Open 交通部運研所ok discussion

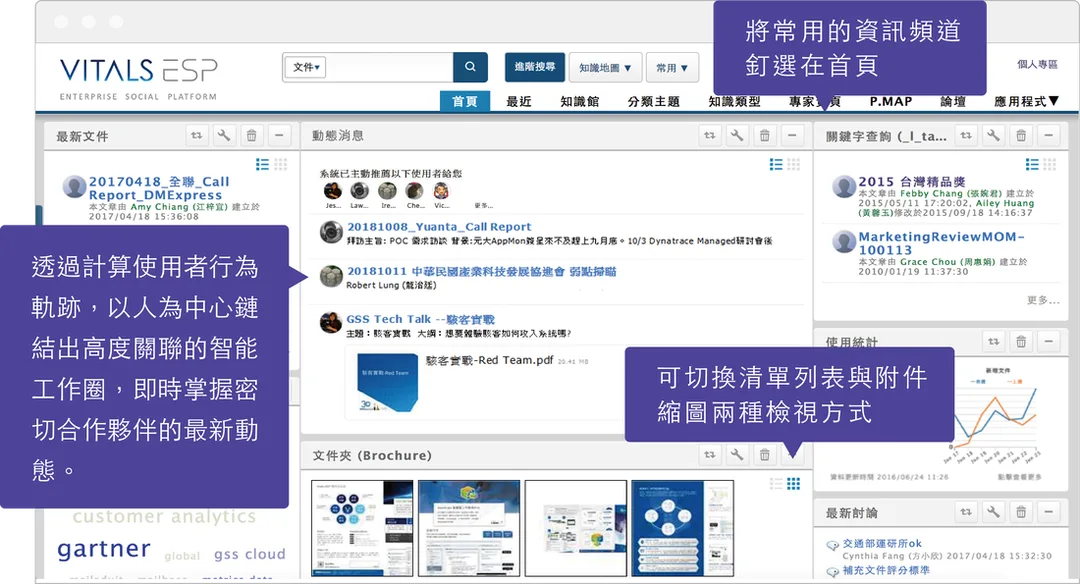[882, 543]
